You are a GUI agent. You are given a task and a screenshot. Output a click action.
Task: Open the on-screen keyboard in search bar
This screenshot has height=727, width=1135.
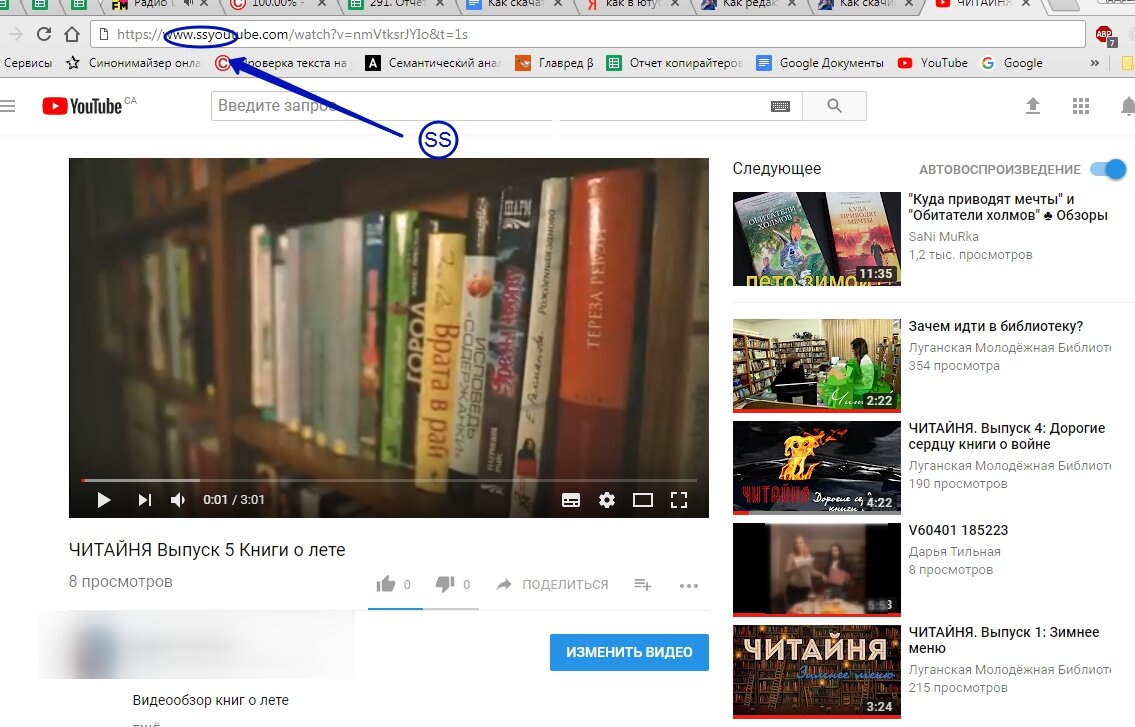tap(780, 105)
